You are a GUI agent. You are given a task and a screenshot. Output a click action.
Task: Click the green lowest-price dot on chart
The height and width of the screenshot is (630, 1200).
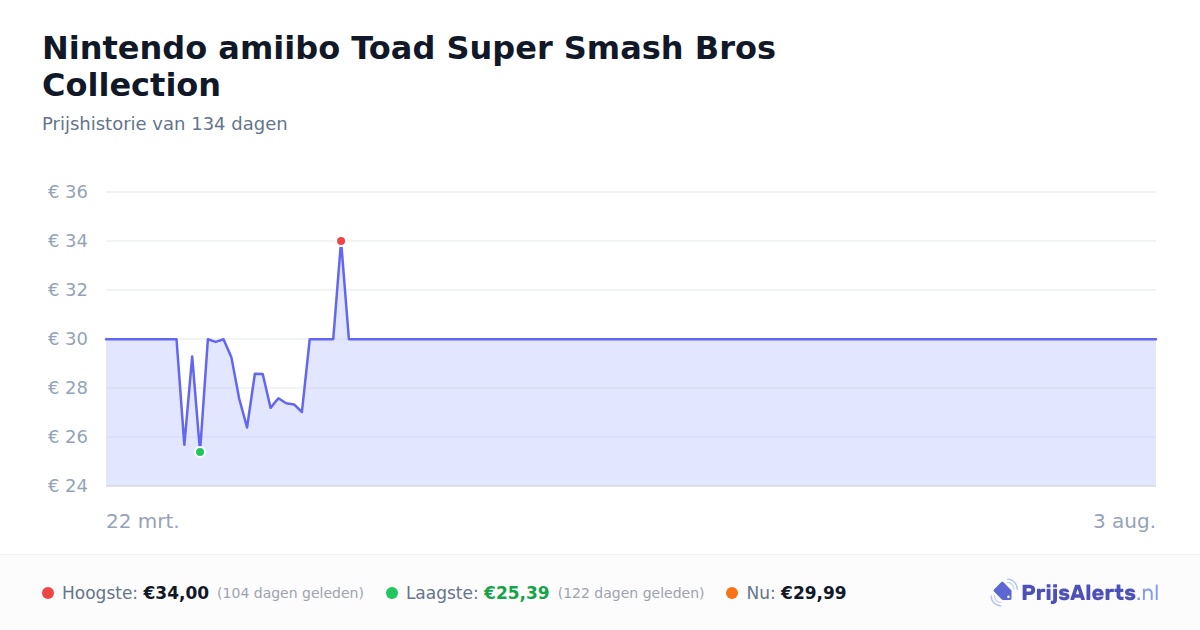pyautogui.click(x=200, y=452)
